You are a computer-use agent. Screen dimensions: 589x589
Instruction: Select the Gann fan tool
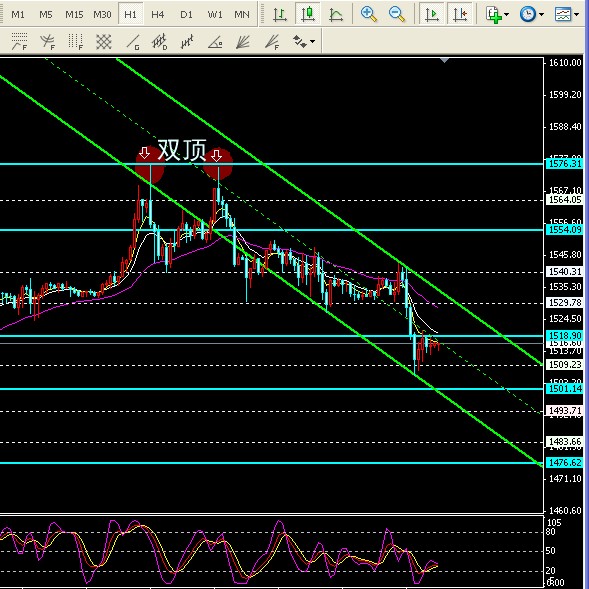tap(243, 41)
